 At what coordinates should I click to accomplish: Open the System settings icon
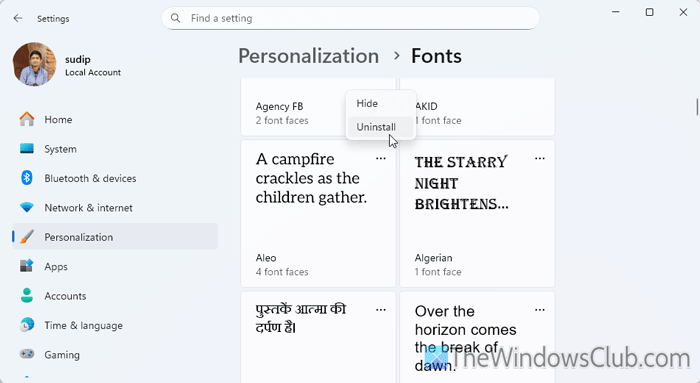(27, 149)
